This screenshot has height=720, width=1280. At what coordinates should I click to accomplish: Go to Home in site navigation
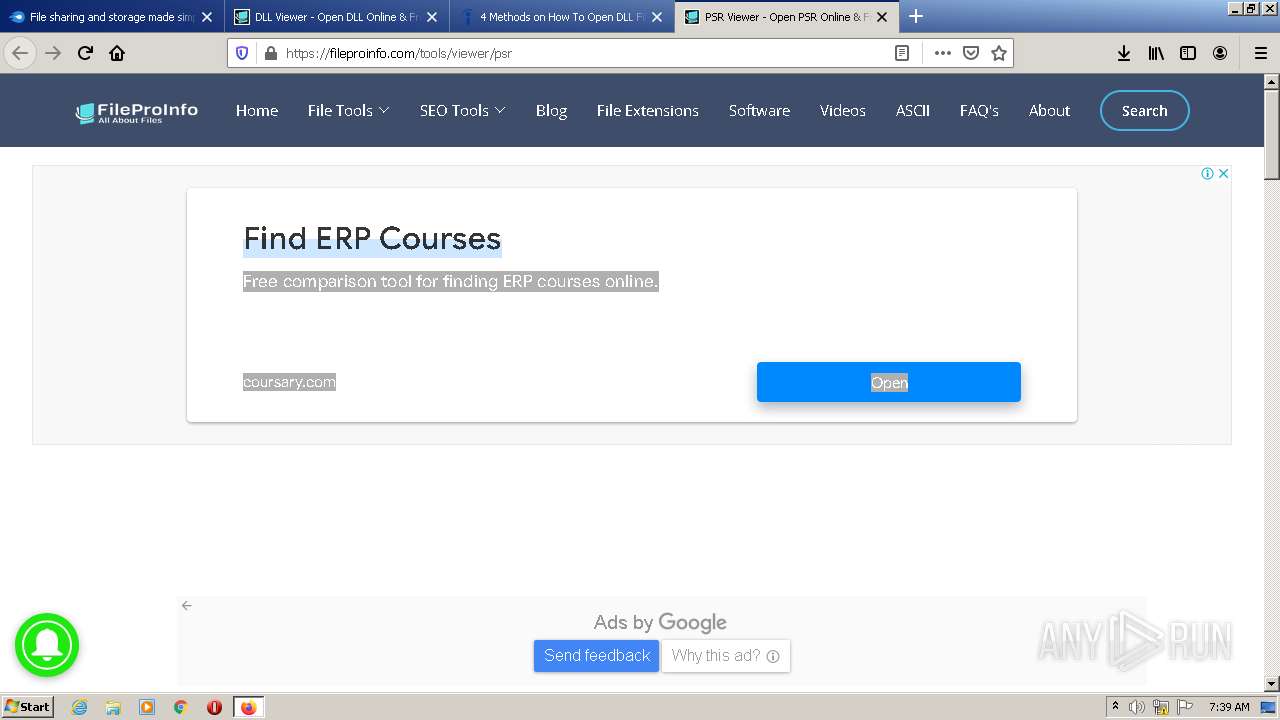(257, 111)
